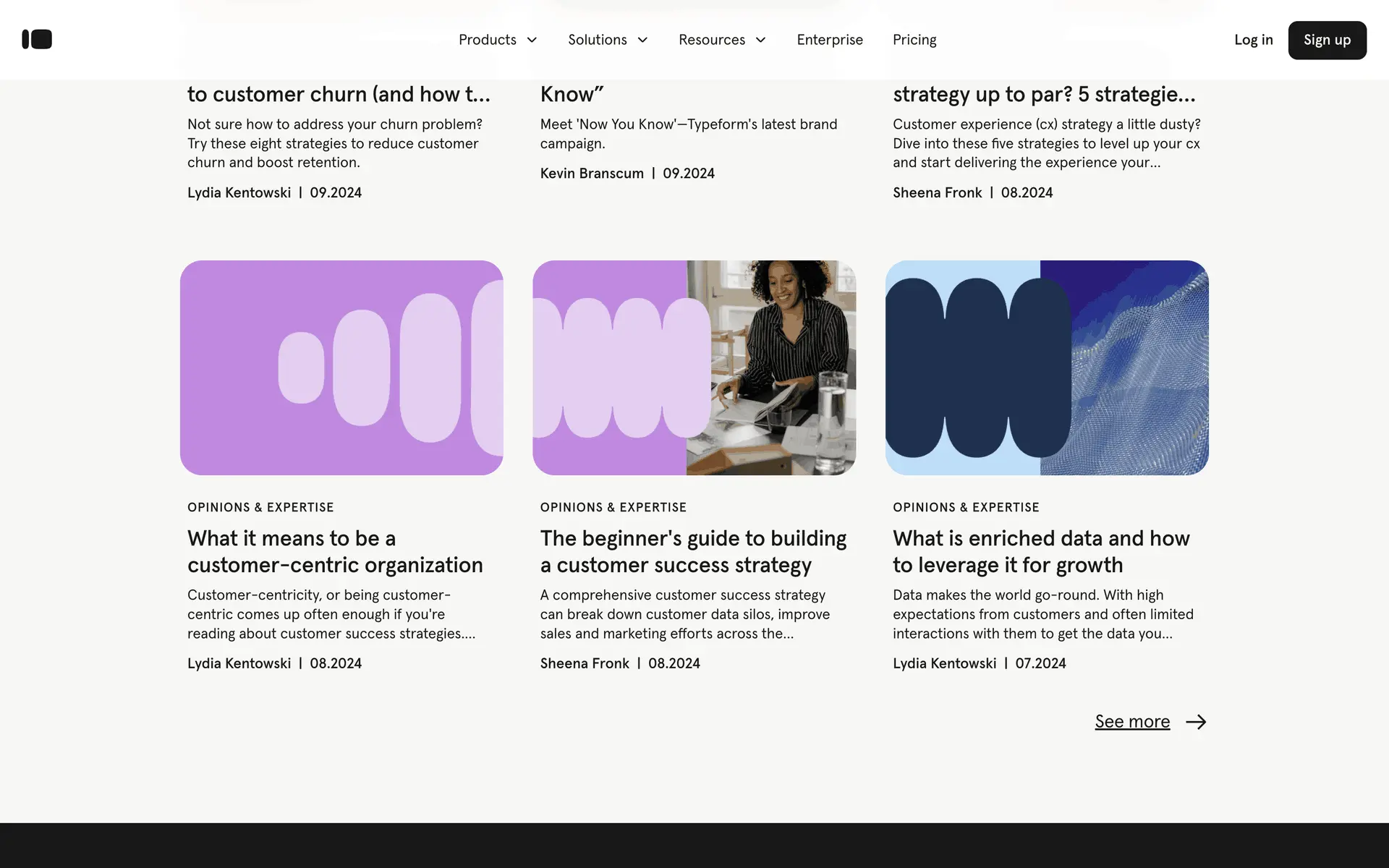Screen dimensions: 1389x868
Task: Open the customer churn article title
Action: tap(338, 94)
